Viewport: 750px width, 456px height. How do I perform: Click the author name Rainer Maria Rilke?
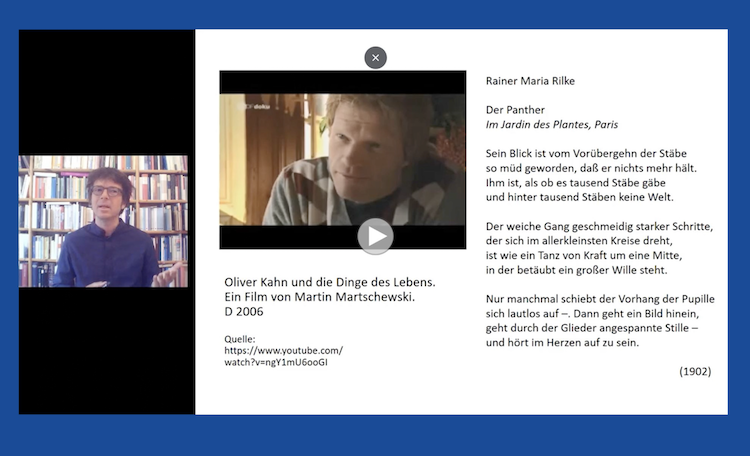tap(530, 81)
